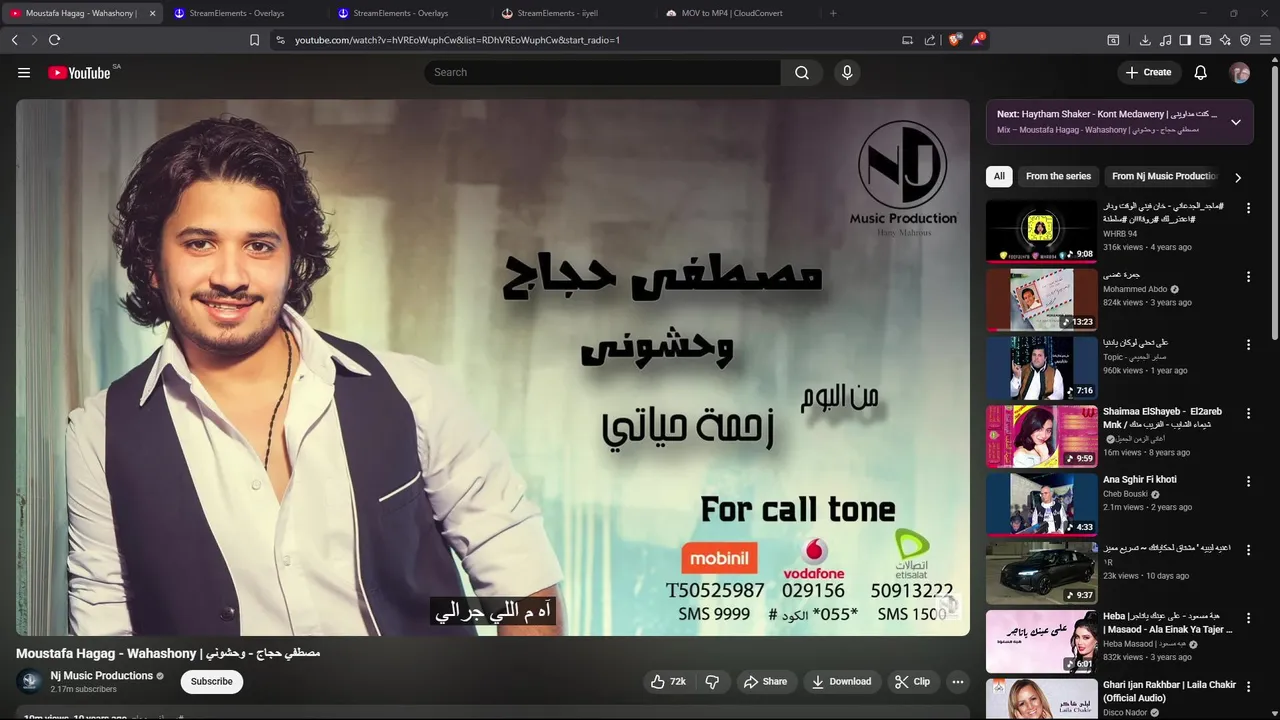Share this page via address bar icon

pyautogui.click(x=930, y=40)
